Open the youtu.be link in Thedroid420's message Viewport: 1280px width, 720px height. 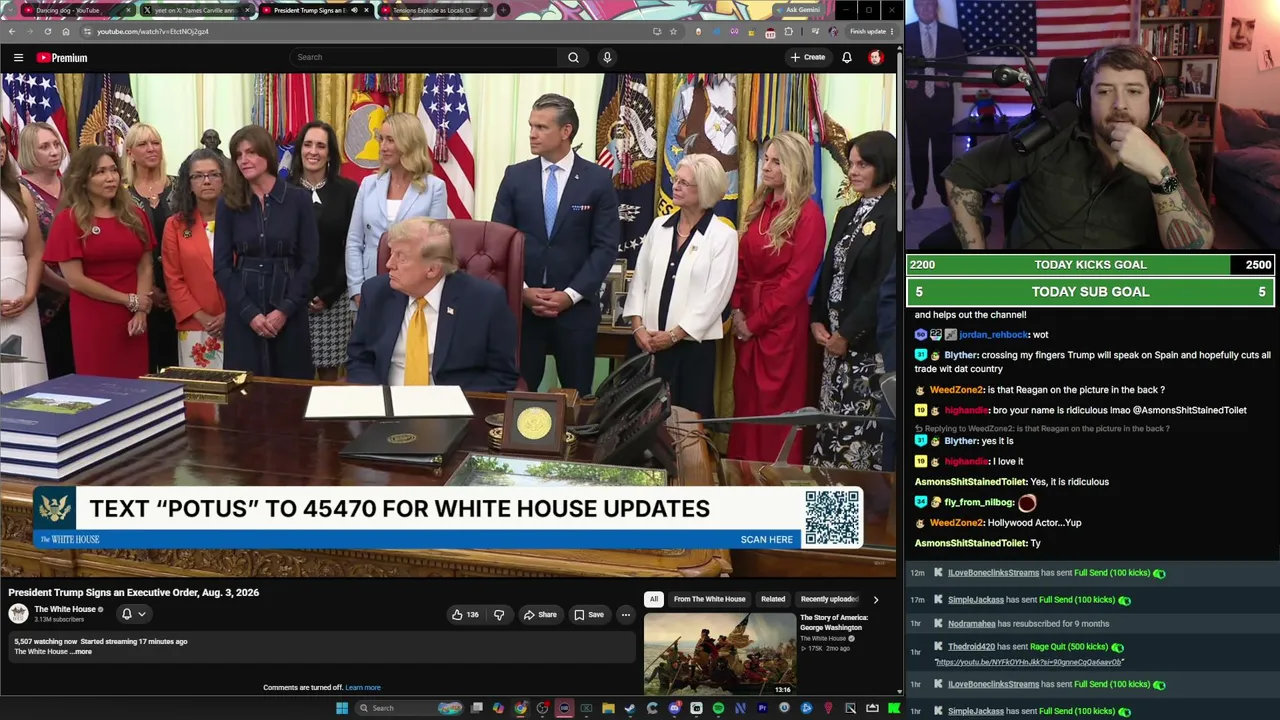pos(1029,662)
